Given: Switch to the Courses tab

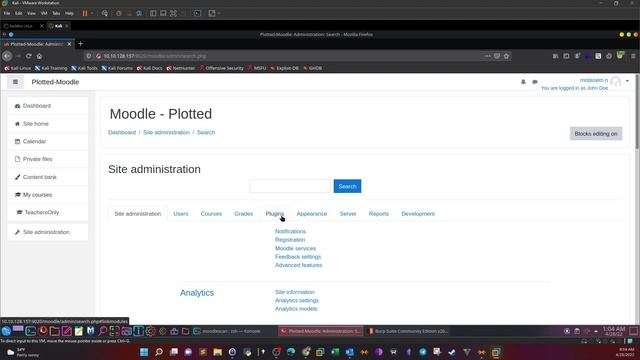Looking at the screenshot, I should (211, 213).
